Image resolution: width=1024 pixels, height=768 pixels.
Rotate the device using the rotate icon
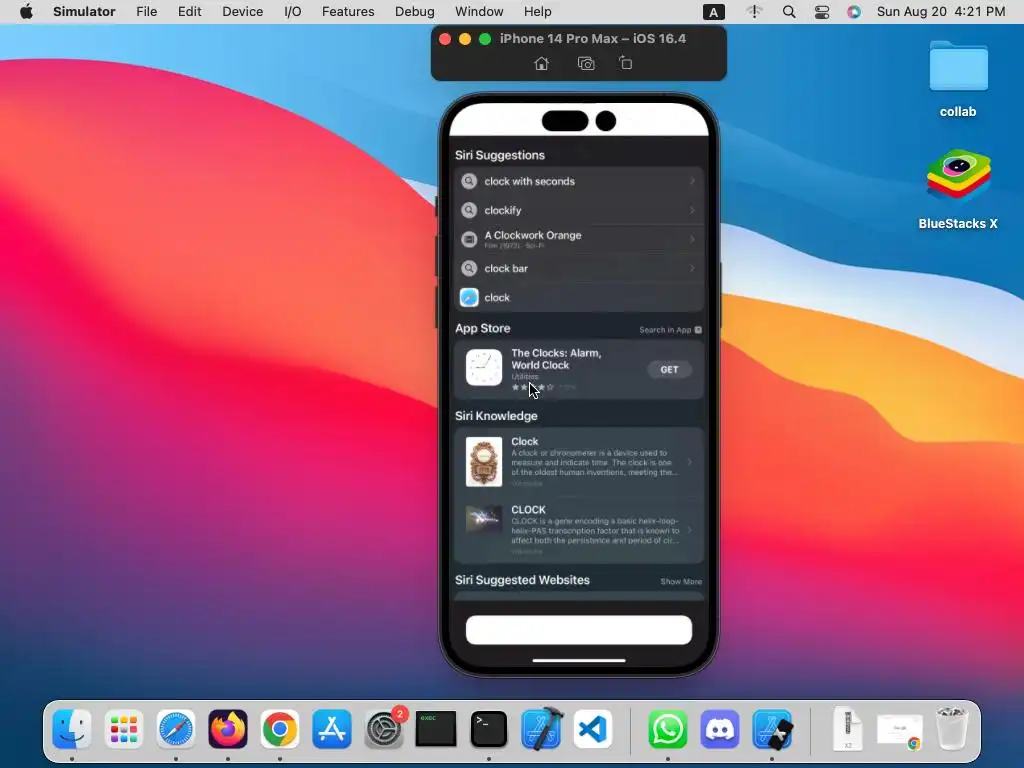[626, 63]
